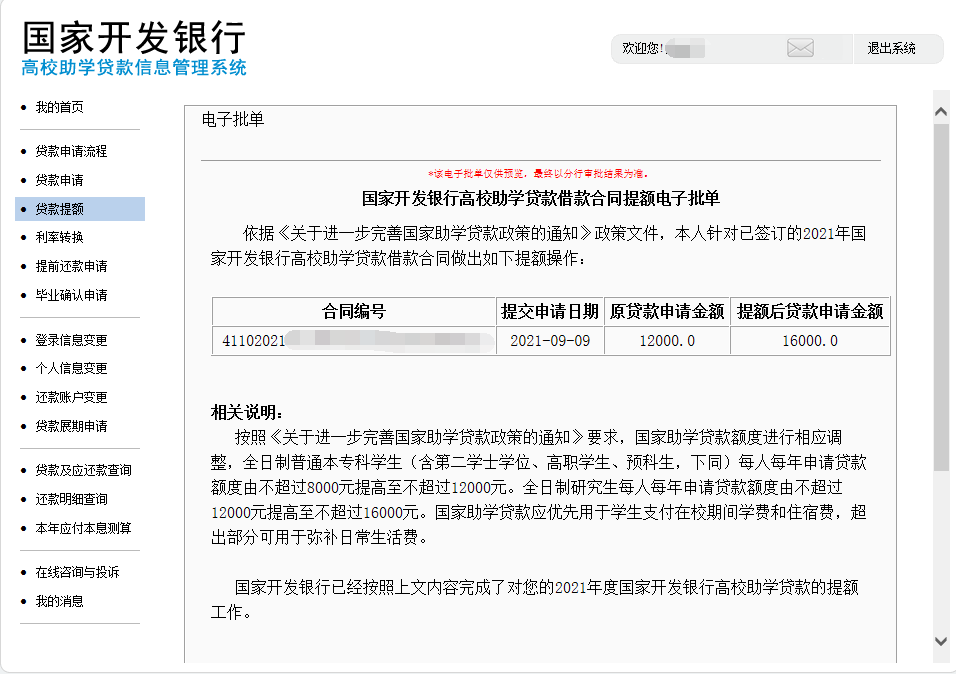The image size is (956, 674).
Task: Open 贷款展期申请 page
Action: point(71,426)
